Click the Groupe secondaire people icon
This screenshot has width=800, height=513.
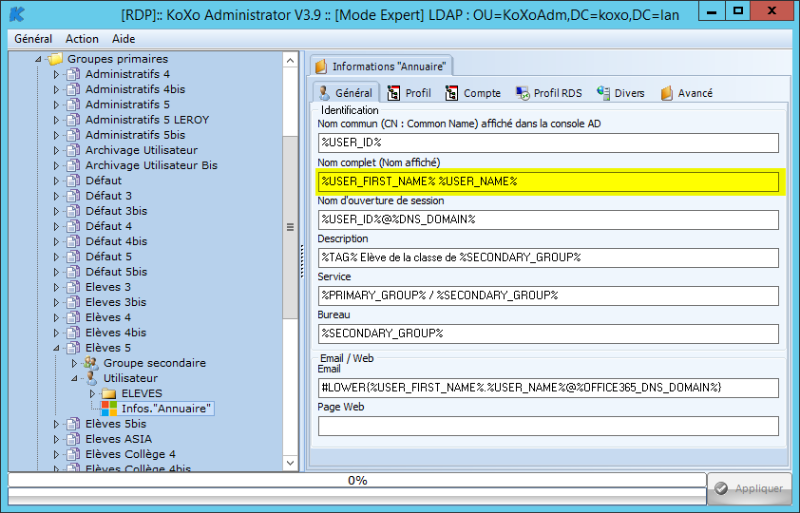coord(91,363)
